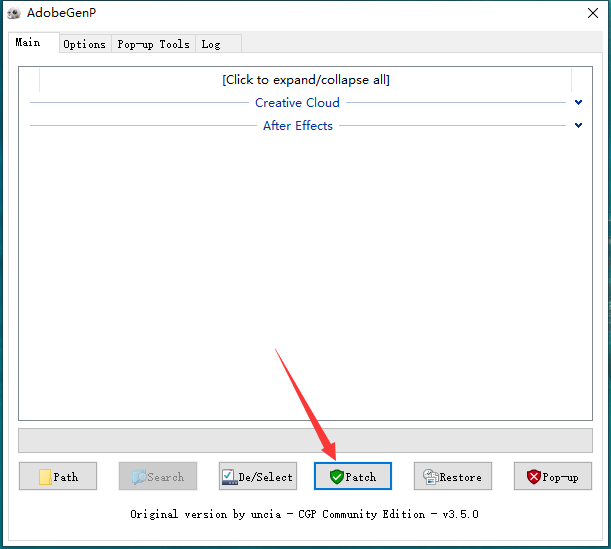Viewport: 611px width, 549px height.
Task: Open the Options tab
Action: coord(85,44)
